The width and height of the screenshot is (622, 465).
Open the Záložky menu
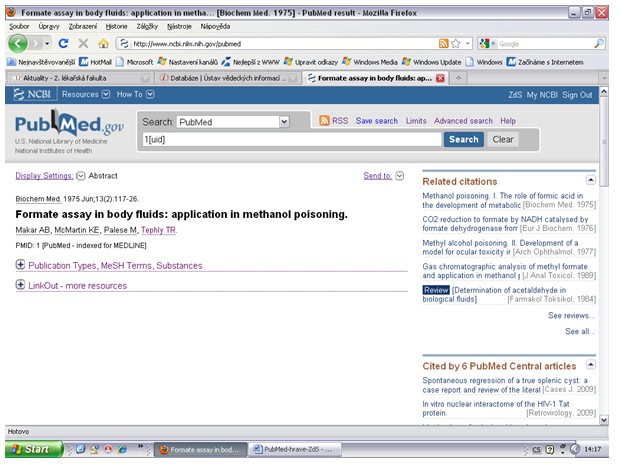pos(147,27)
